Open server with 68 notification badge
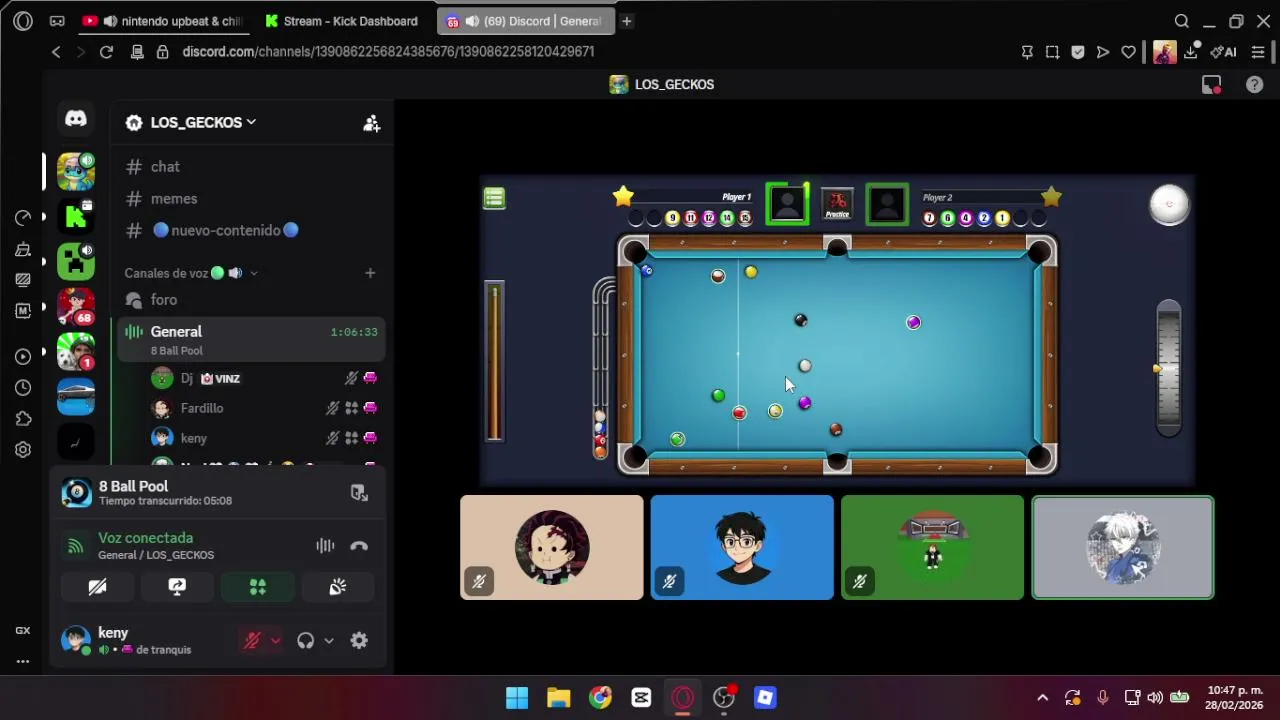This screenshot has width=1280, height=720. coord(76,305)
